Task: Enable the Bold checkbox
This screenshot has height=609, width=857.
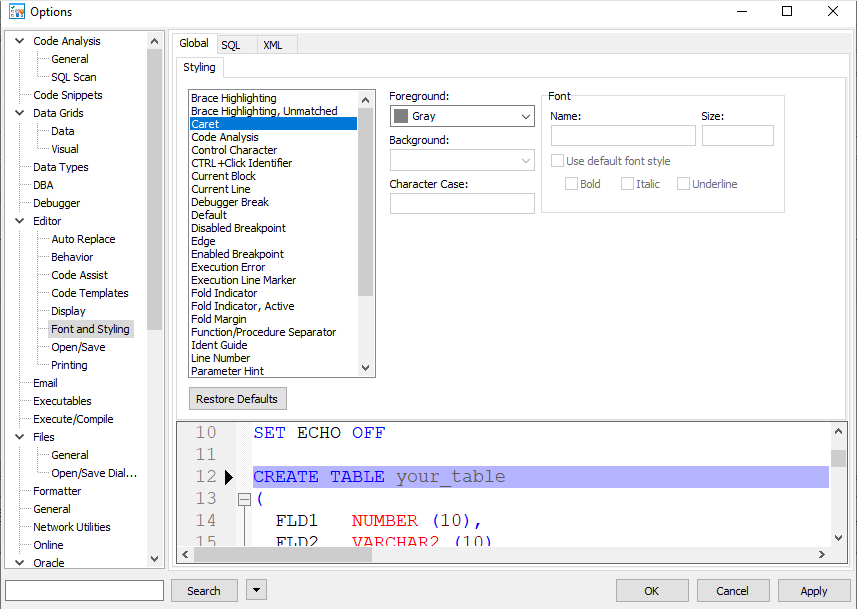Action: (571, 184)
